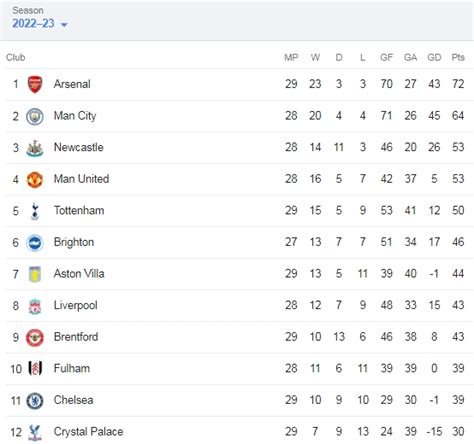Click the Club column header
The image size is (474, 444).
point(16,57)
